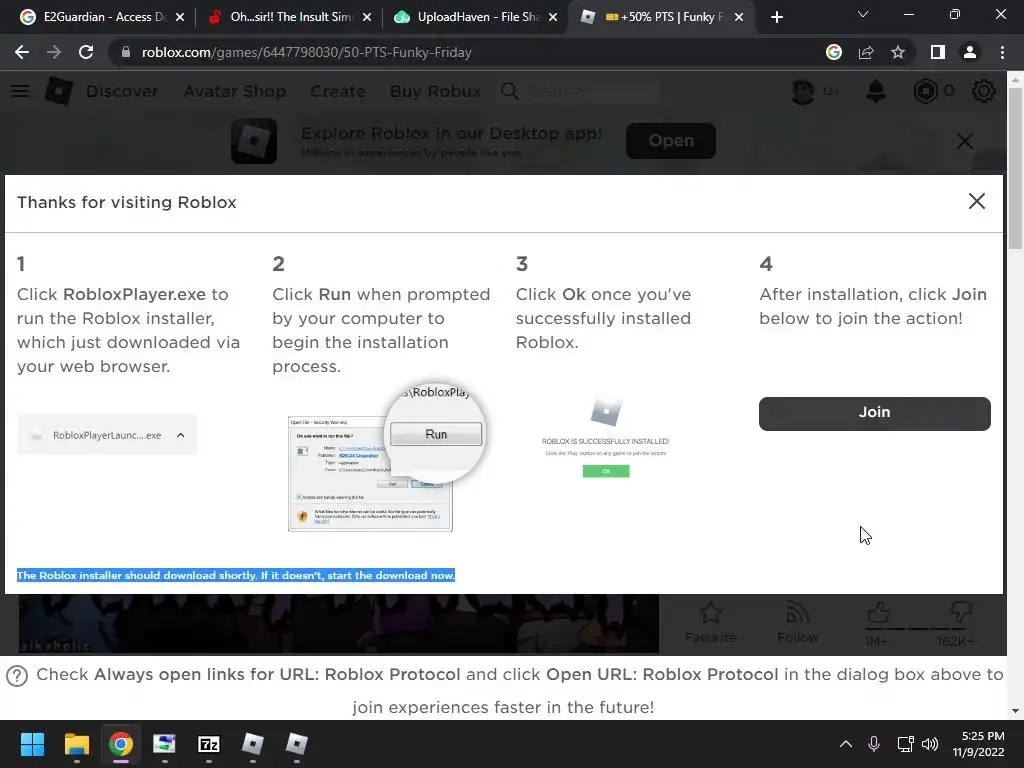This screenshot has width=1024, height=768.
Task: Expand the RobloxPlayerLauncher.exe download chevron
Action: pyautogui.click(x=181, y=435)
